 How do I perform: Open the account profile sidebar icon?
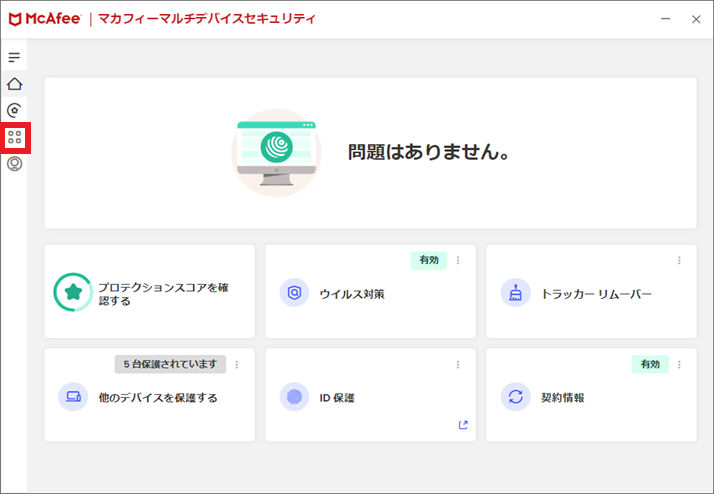pos(14,163)
